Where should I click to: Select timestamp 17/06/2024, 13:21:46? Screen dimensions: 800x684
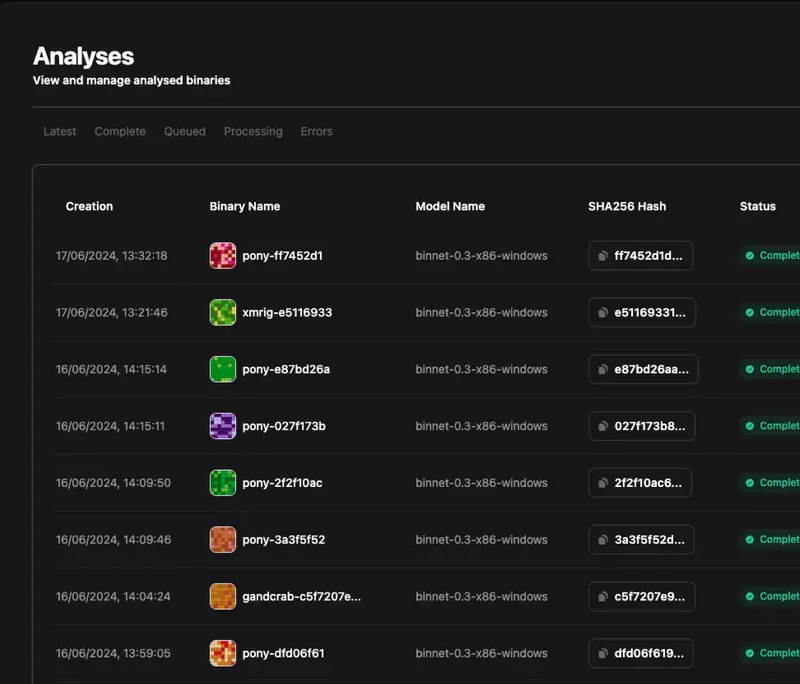[x=111, y=312]
